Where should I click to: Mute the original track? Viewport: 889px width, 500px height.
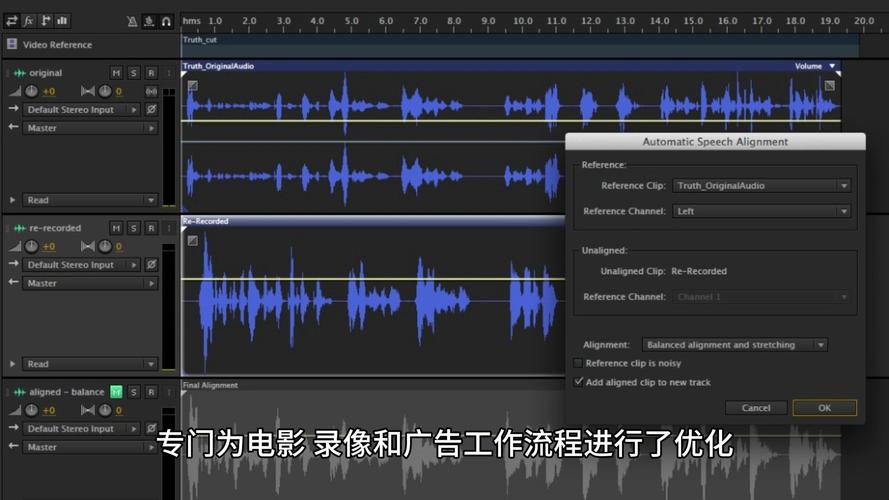[x=116, y=73]
